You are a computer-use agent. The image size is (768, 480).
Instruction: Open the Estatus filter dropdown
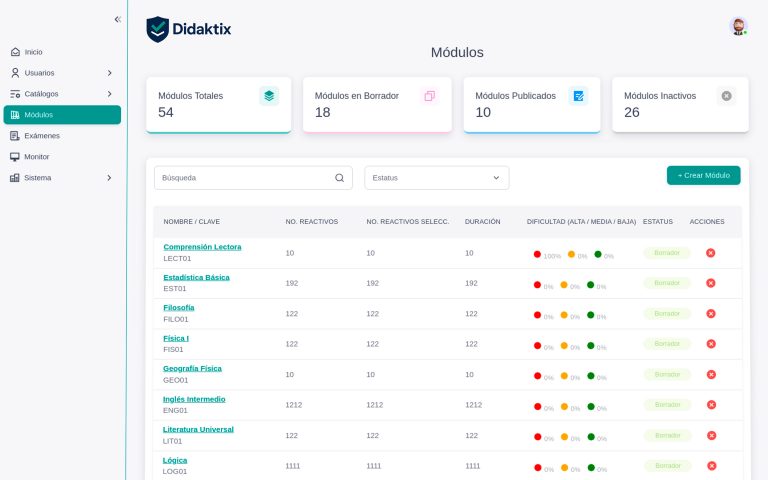(436, 178)
